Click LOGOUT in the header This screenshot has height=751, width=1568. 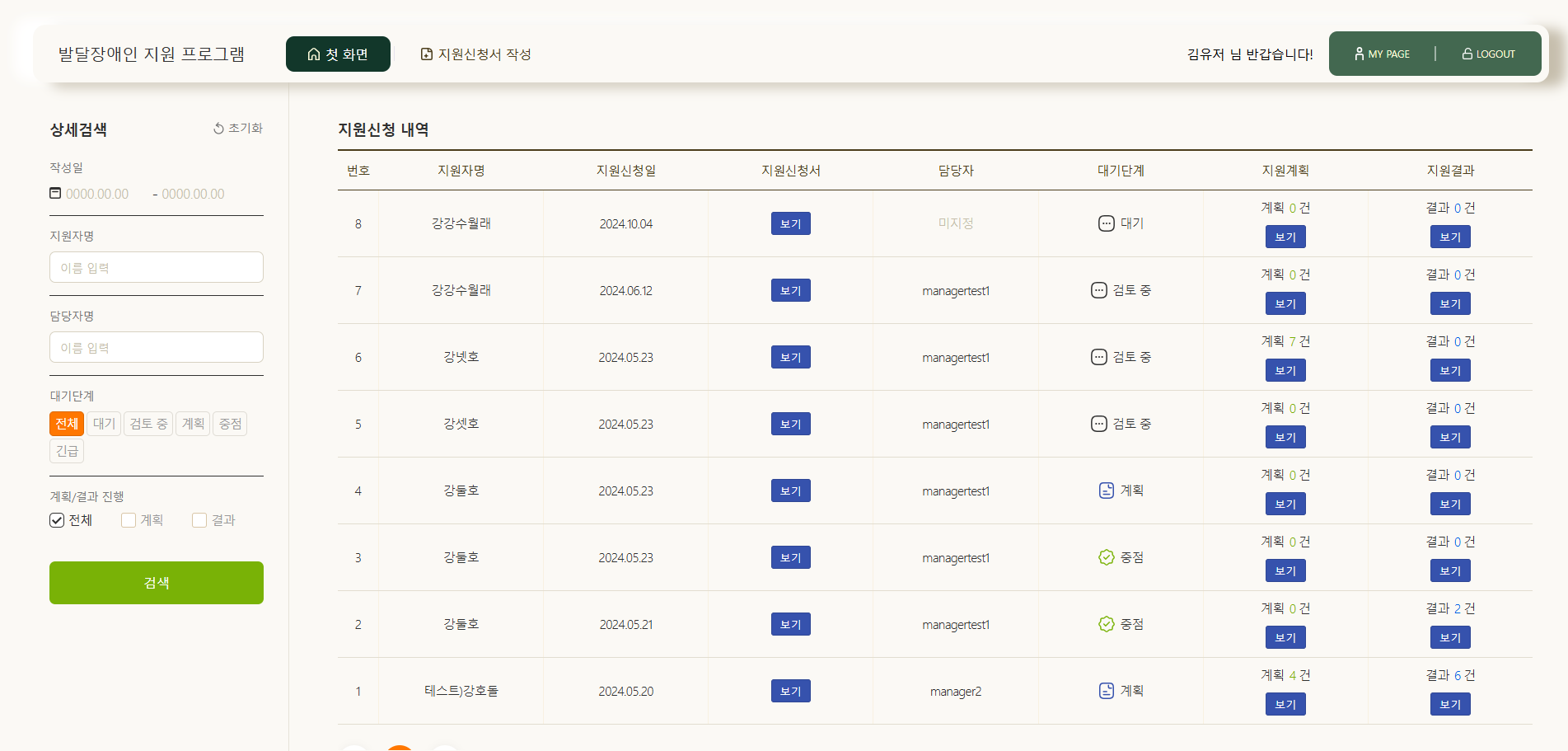click(x=1489, y=54)
